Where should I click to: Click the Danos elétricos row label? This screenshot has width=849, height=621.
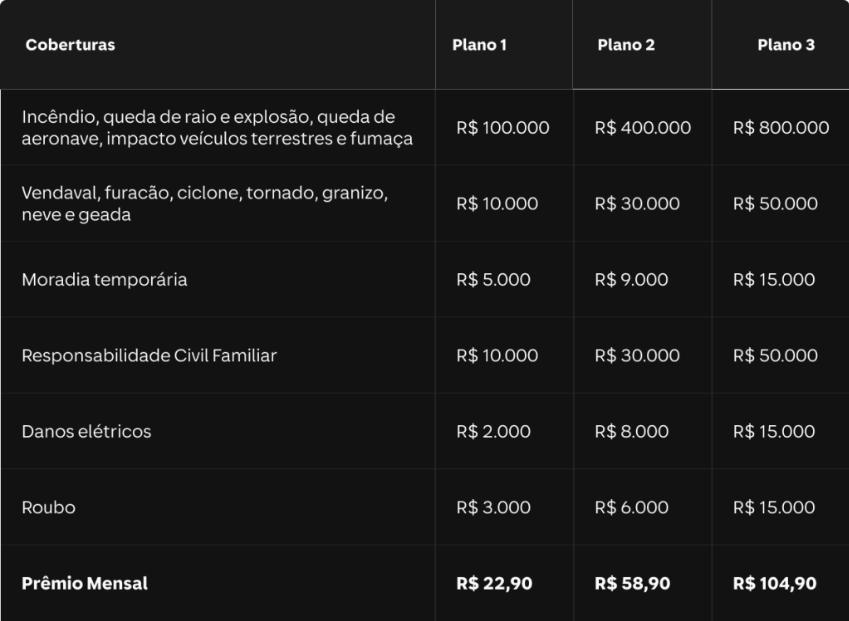[86, 432]
